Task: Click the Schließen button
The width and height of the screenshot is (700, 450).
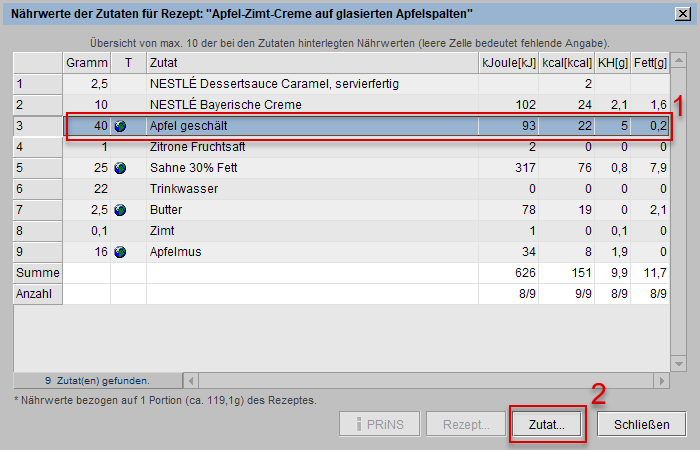Action: click(641, 424)
